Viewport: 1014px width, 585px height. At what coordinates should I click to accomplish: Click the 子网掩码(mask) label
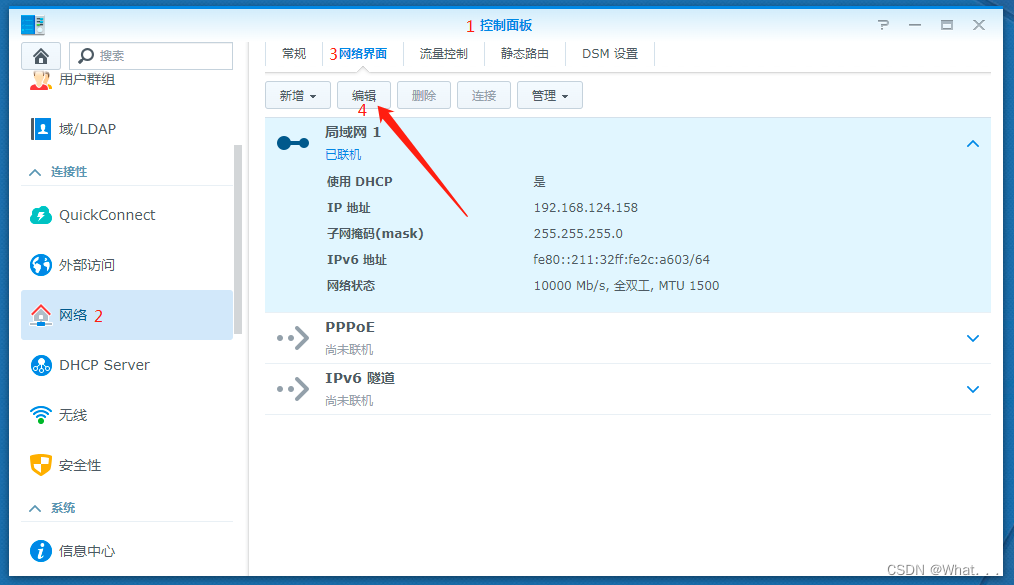click(375, 233)
